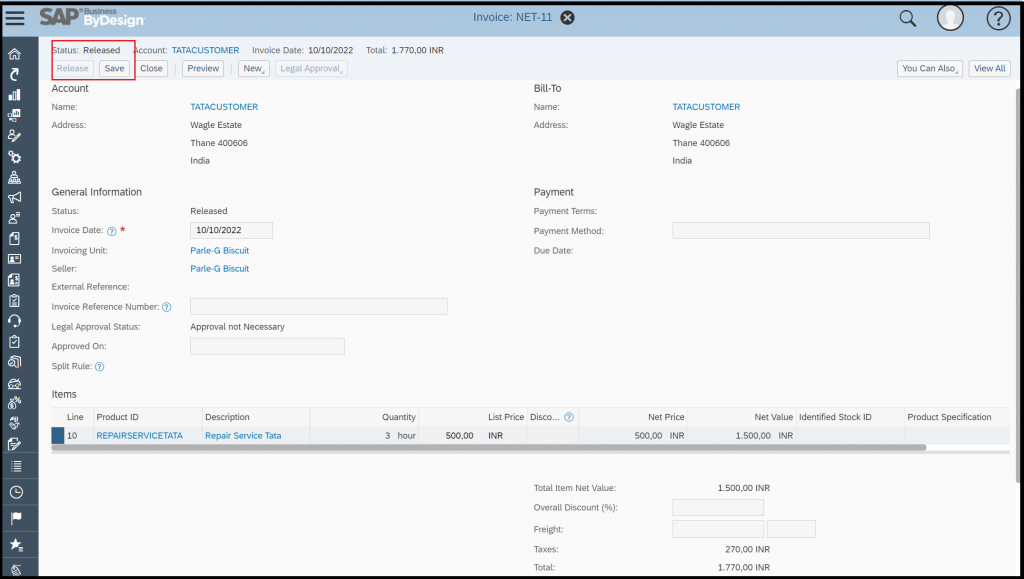Close the Invoice NET-11 tab
The height and width of the screenshot is (579, 1024).
[568, 18]
